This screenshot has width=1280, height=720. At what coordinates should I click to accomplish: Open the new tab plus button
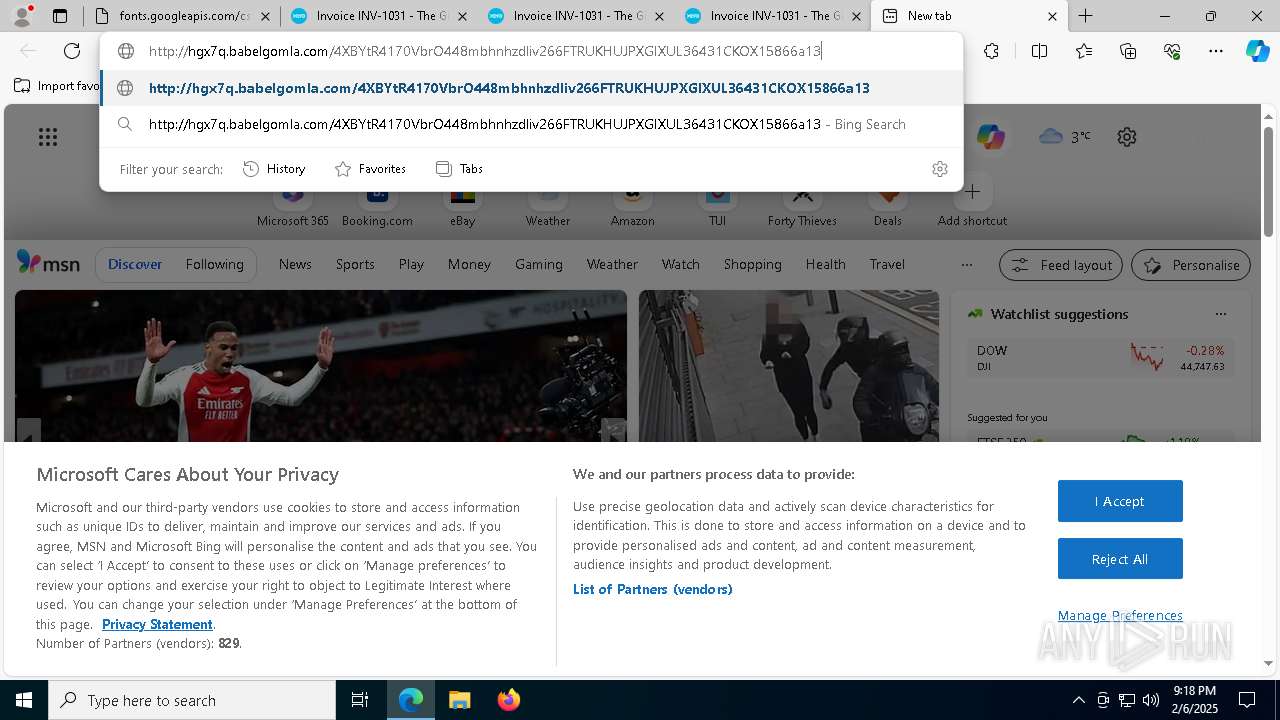[1085, 16]
